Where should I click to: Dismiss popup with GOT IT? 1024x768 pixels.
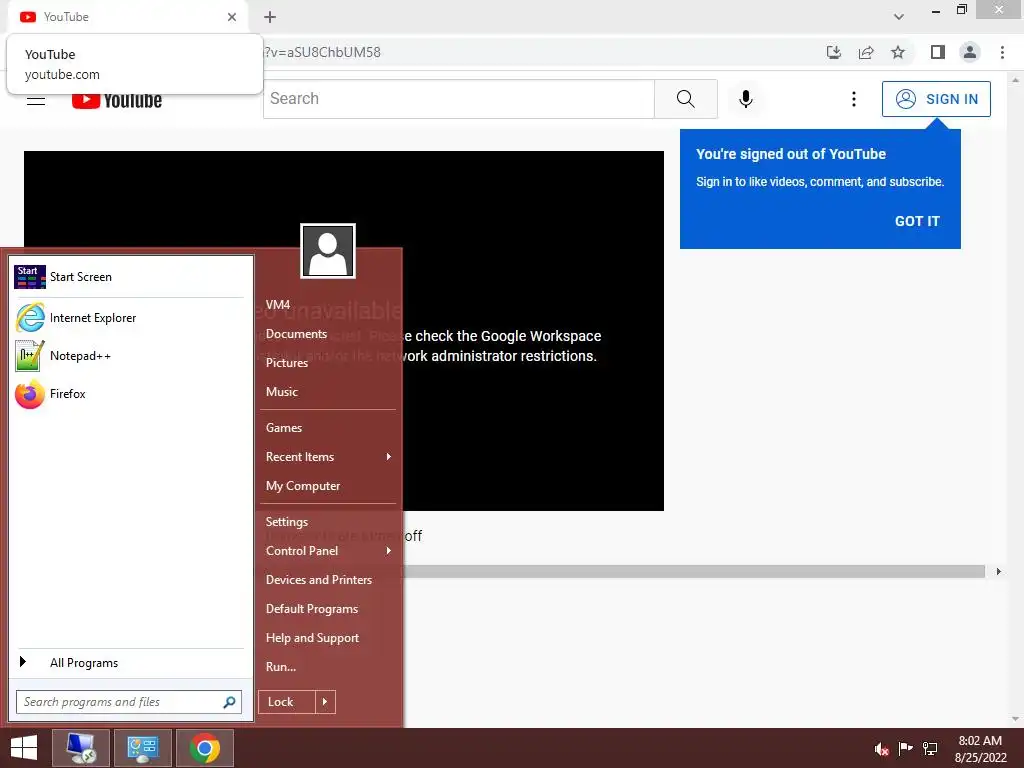pyautogui.click(x=917, y=221)
